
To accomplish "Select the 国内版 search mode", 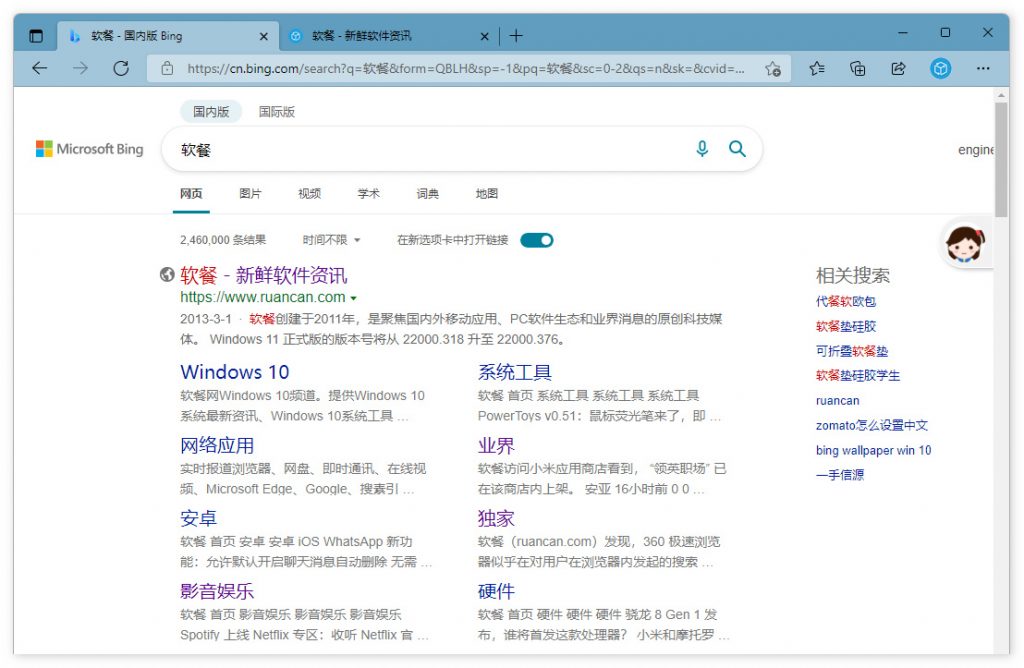I will (x=211, y=112).
